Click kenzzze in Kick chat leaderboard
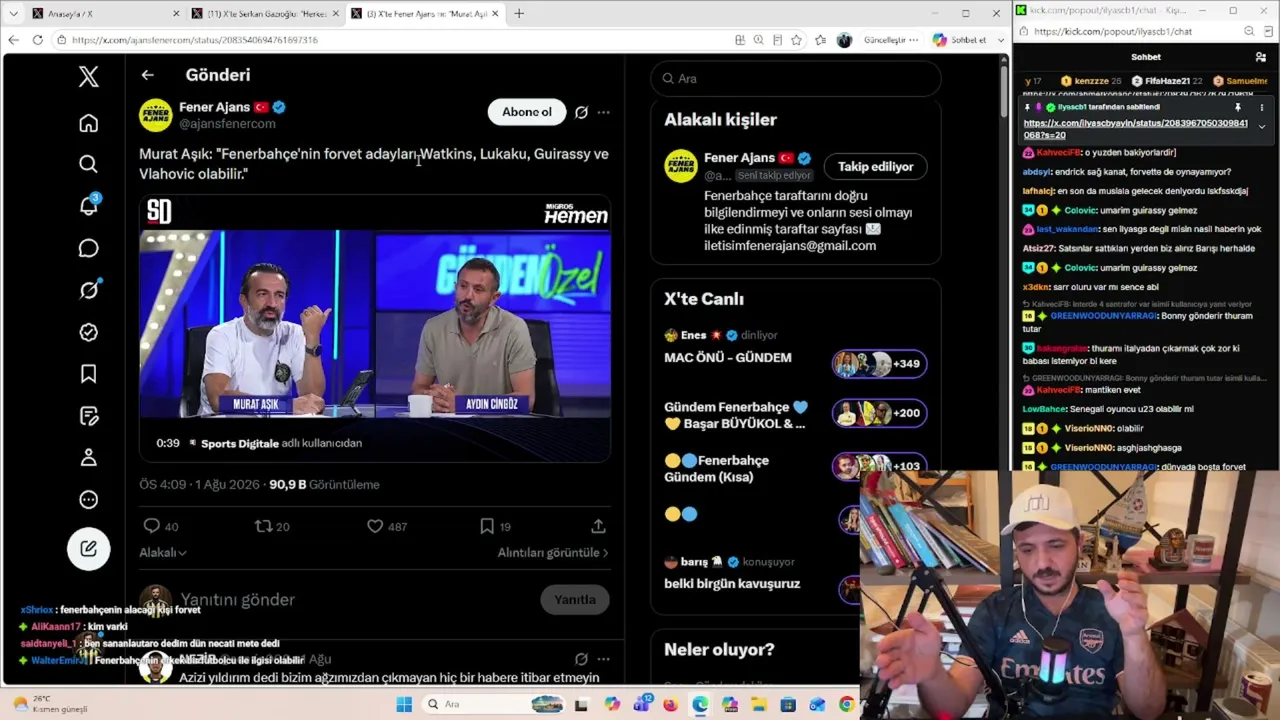 1092,81
